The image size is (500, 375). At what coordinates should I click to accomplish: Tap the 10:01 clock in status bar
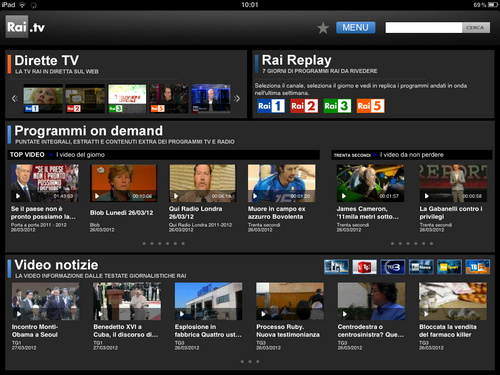[250, 5]
